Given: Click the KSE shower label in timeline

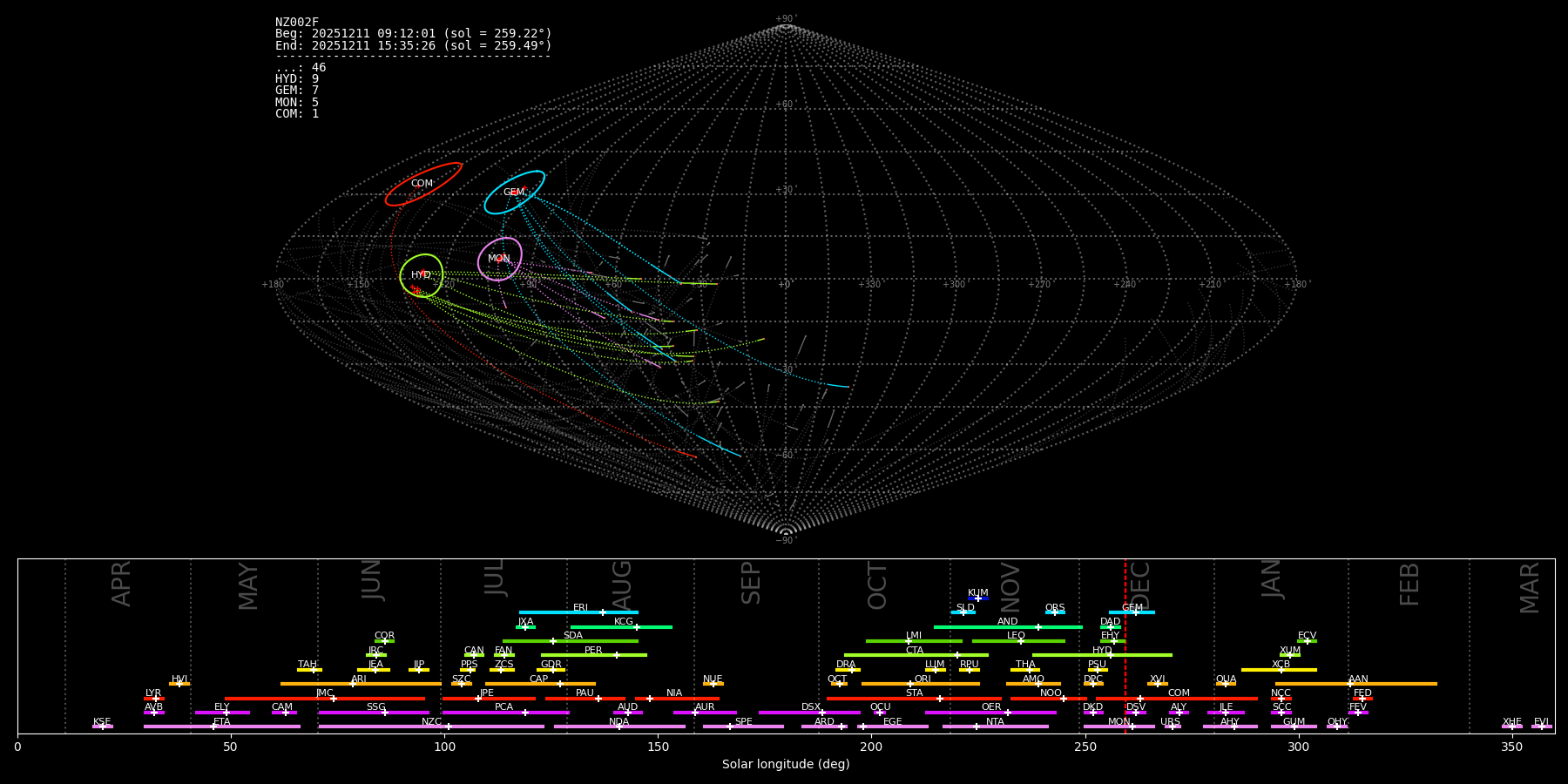Looking at the screenshot, I should (x=102, y=722).
